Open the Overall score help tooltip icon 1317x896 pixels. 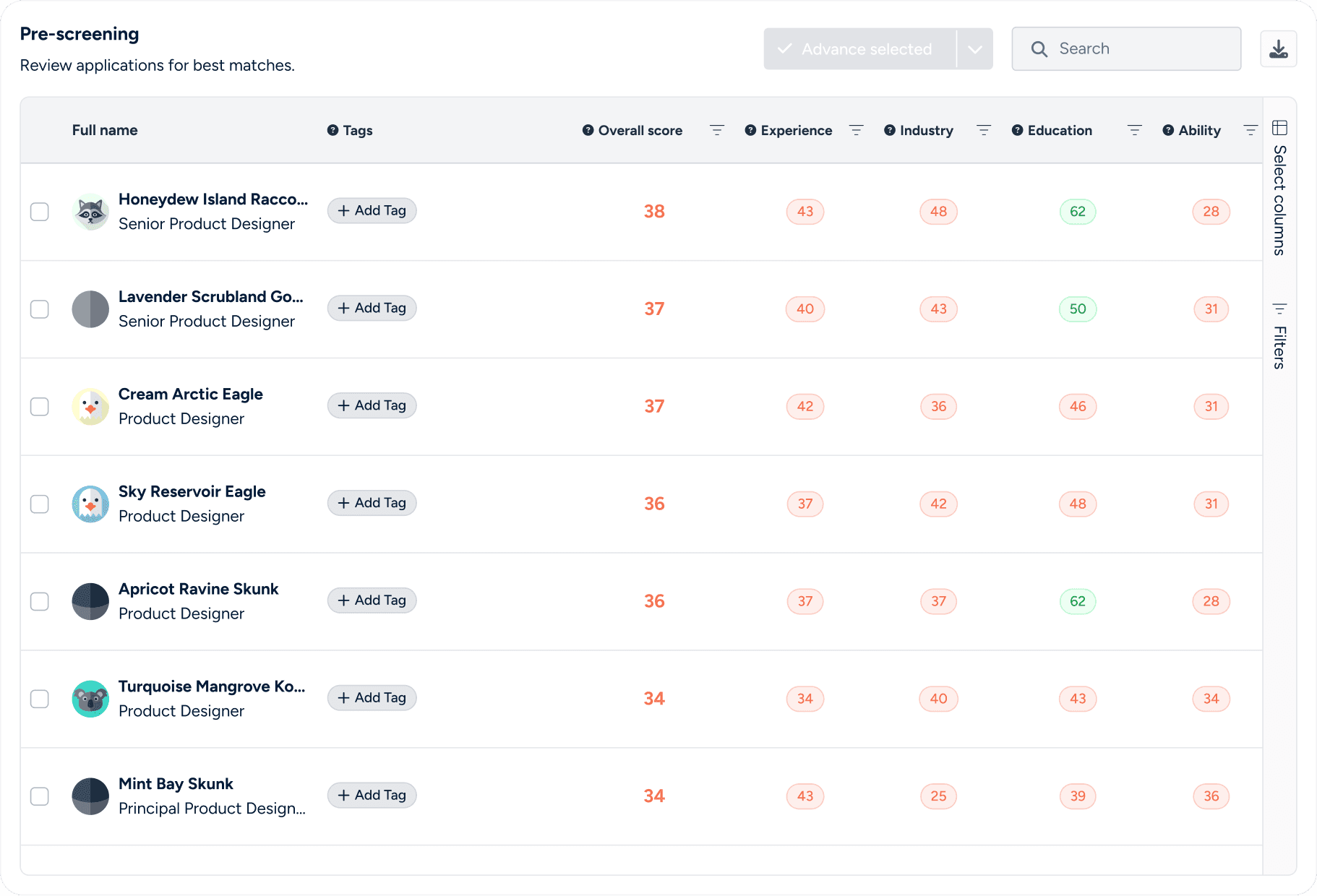(587, 130)
